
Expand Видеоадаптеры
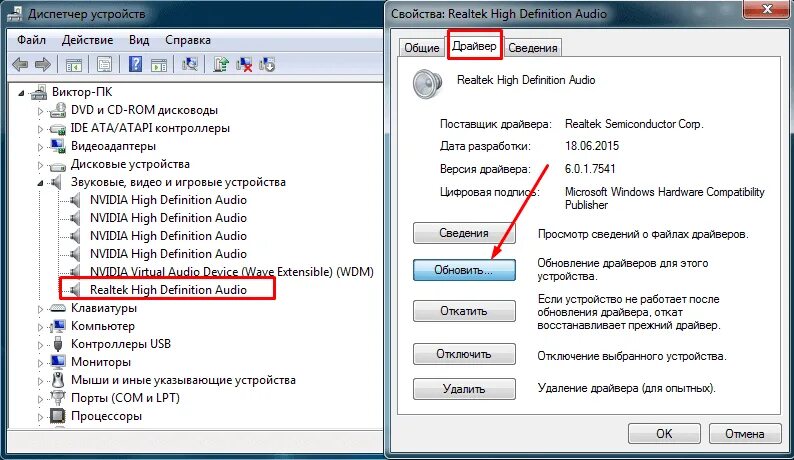tap(41, 147)
